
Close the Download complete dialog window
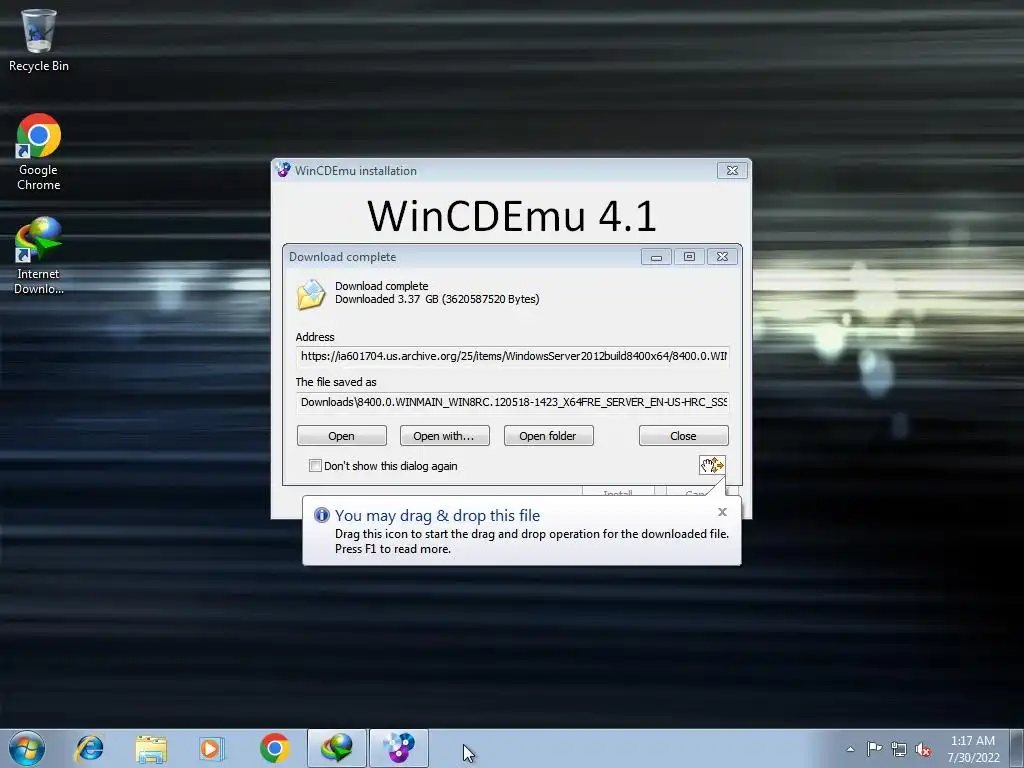click(x=722, y=257)
